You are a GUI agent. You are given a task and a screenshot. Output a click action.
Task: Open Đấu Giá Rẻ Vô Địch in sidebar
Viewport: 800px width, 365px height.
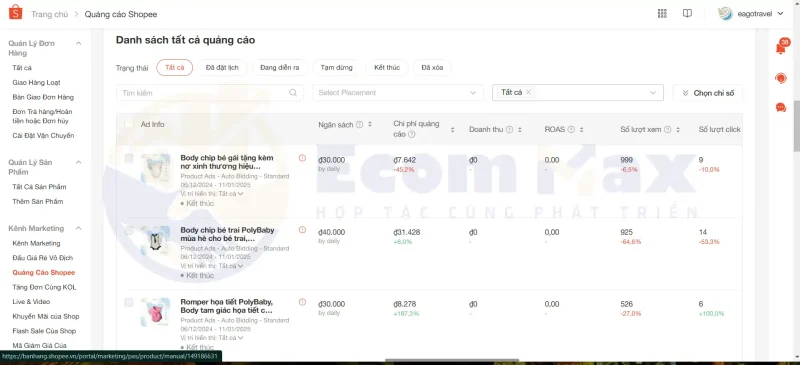[x=43, y=258]
